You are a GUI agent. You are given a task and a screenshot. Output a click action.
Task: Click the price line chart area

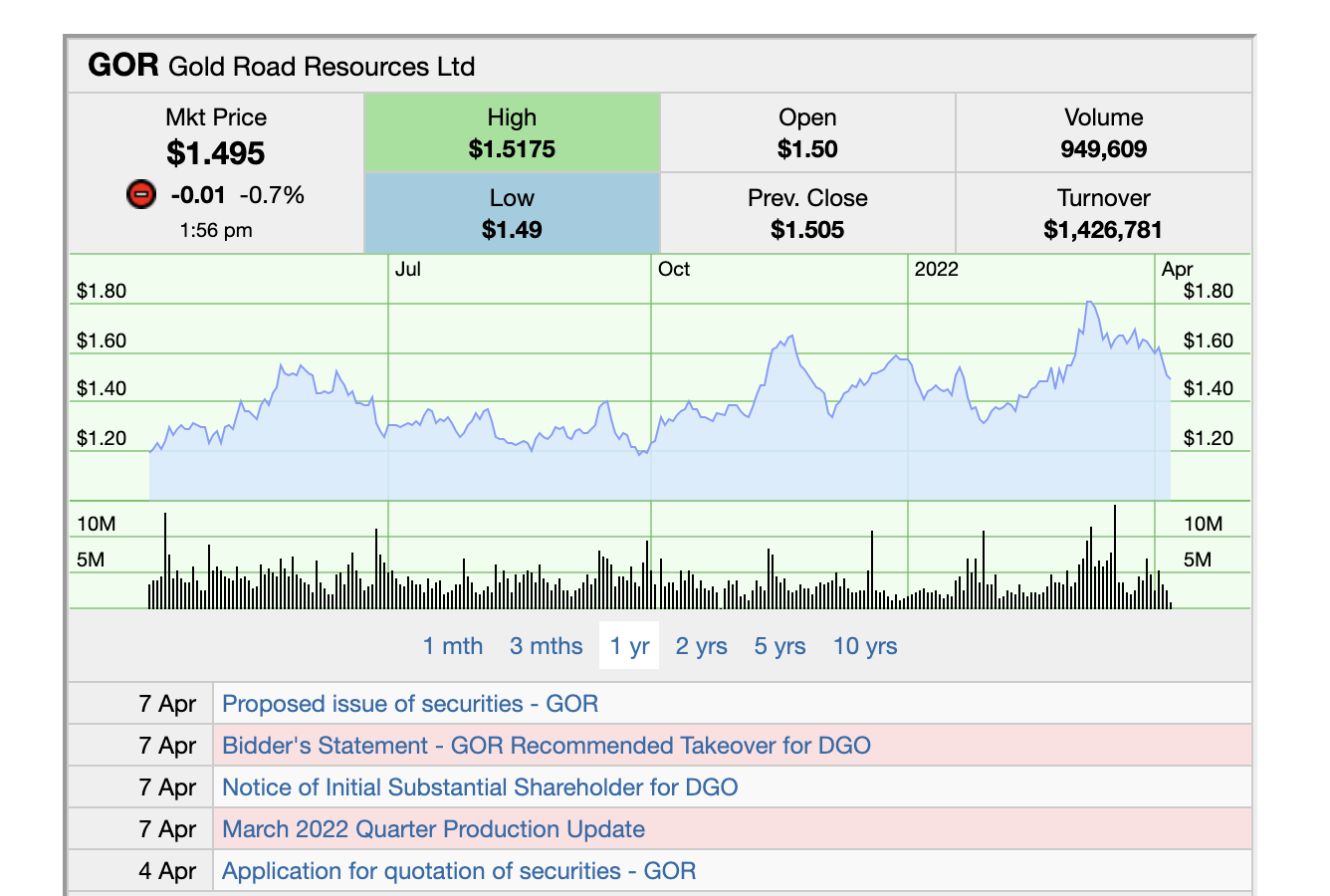tap(660, 378)
